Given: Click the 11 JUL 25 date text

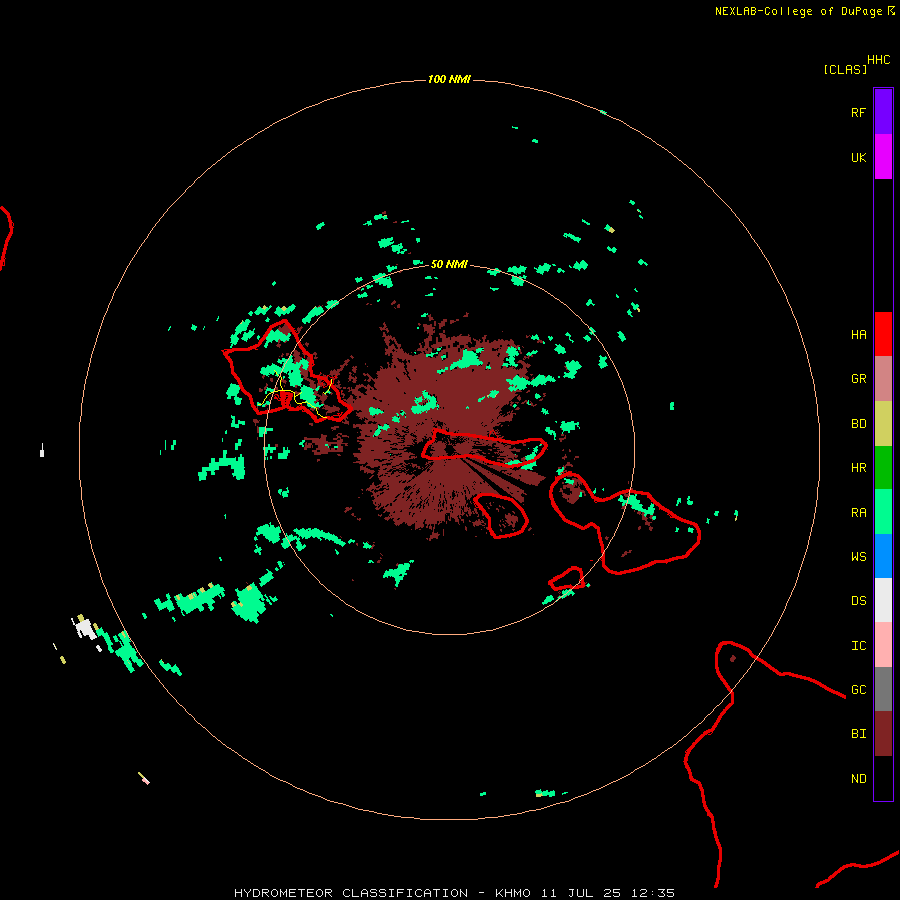Looking at the screenshot, I should click(580, 893).
